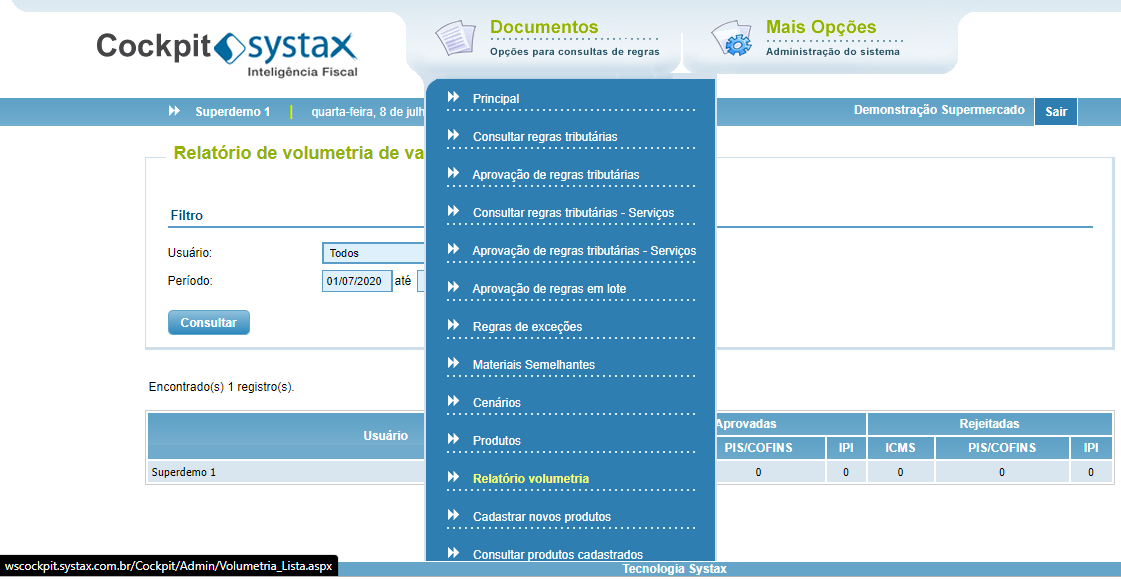Click Encontrado(s) 1 registro(s) text
This screenshot has width=1121, height=579.
coord(222,387)
